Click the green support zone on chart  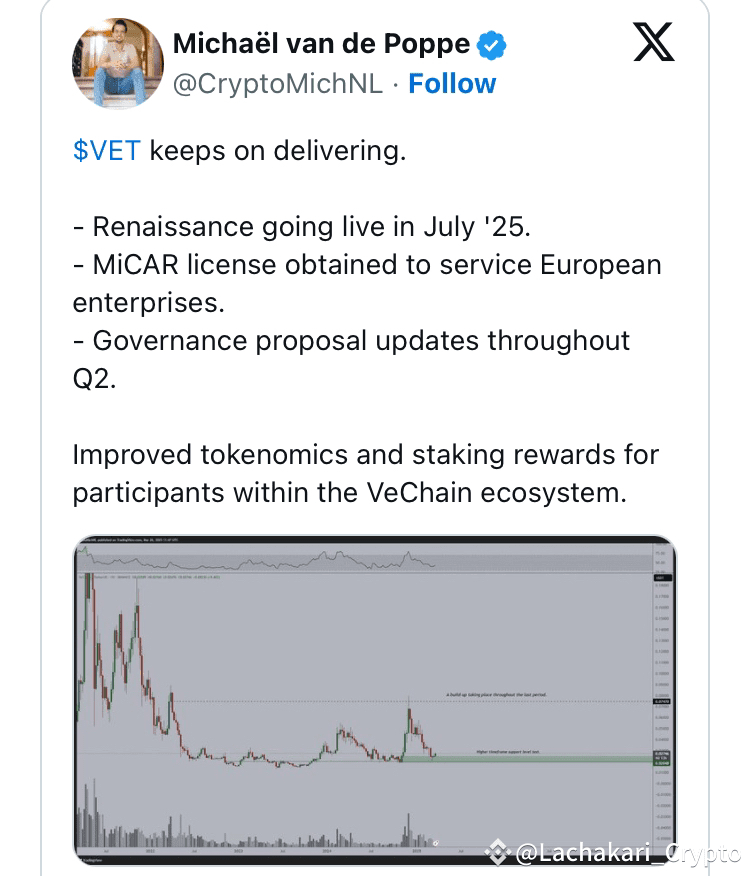(x=540, y=758)
